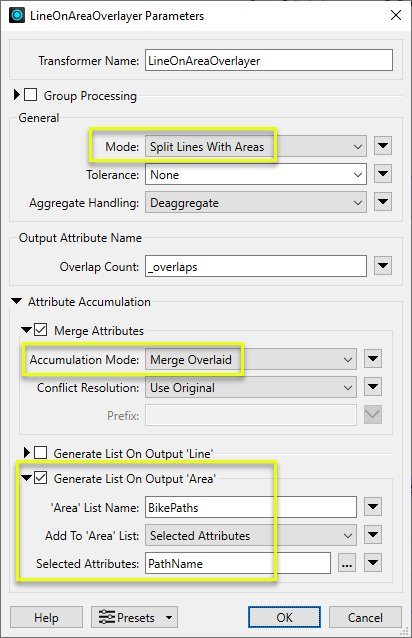Click the OK button
412x638 pixels.
point(284,618)
